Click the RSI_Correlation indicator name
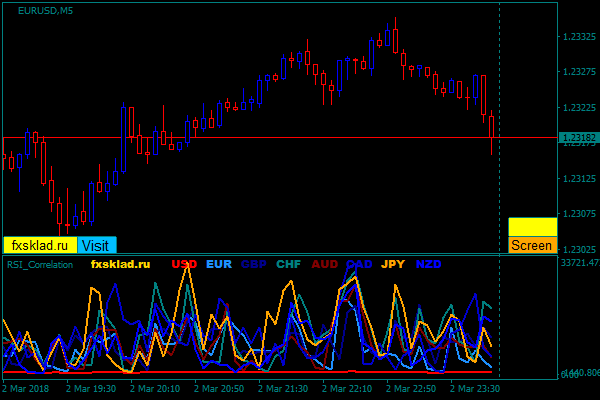Viewport: 600px width, 400px height. coord(40,264)
